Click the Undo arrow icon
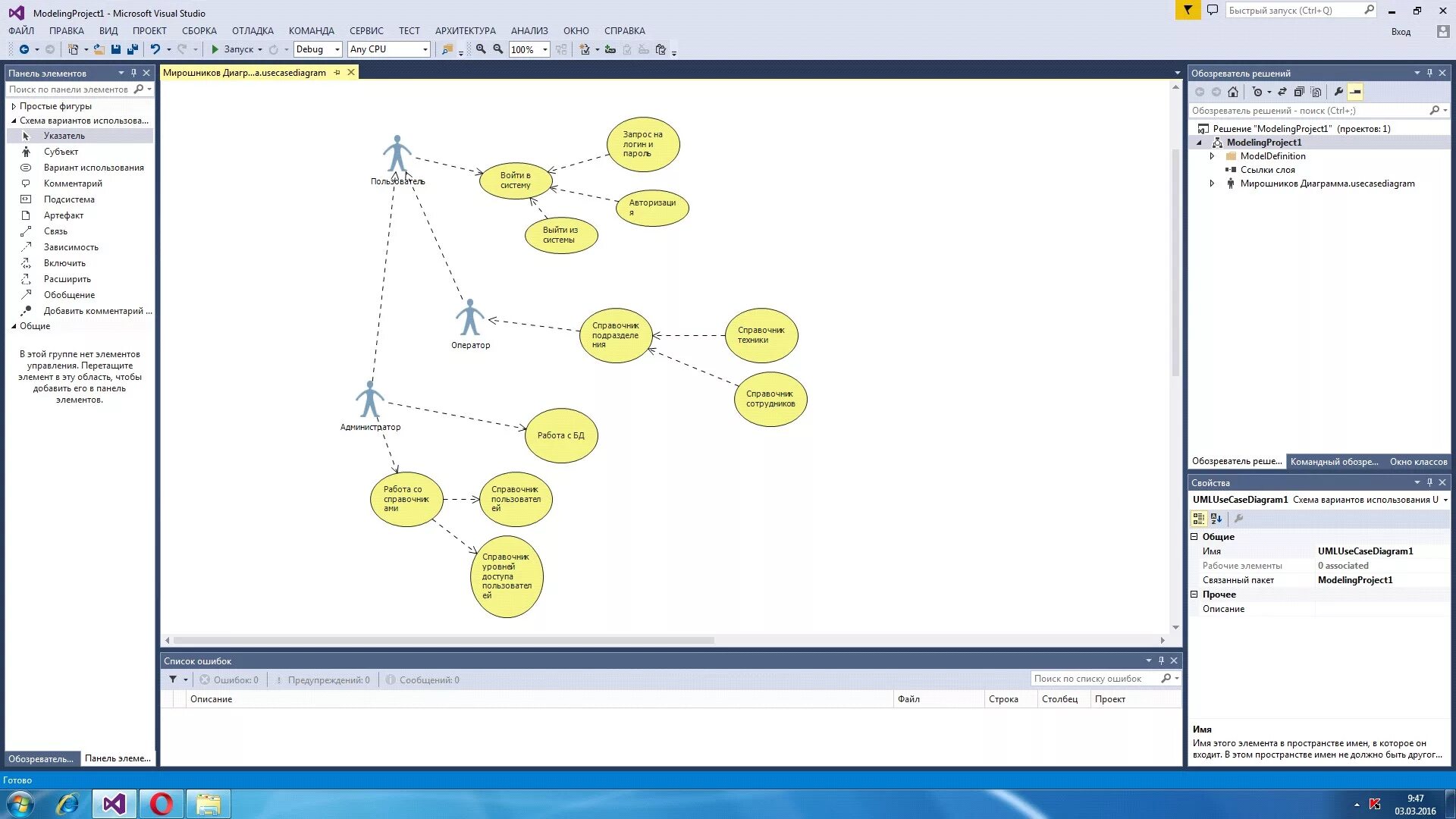The image size is (1456, 819). (x=155, y=49)
